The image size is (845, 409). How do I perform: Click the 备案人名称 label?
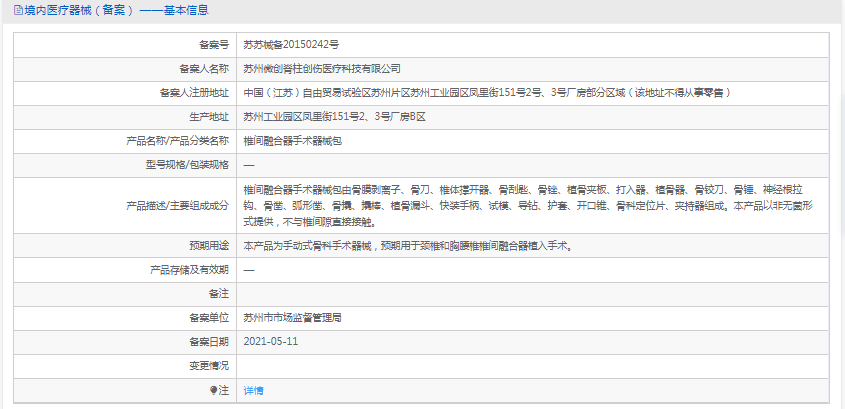pos(204,69)
